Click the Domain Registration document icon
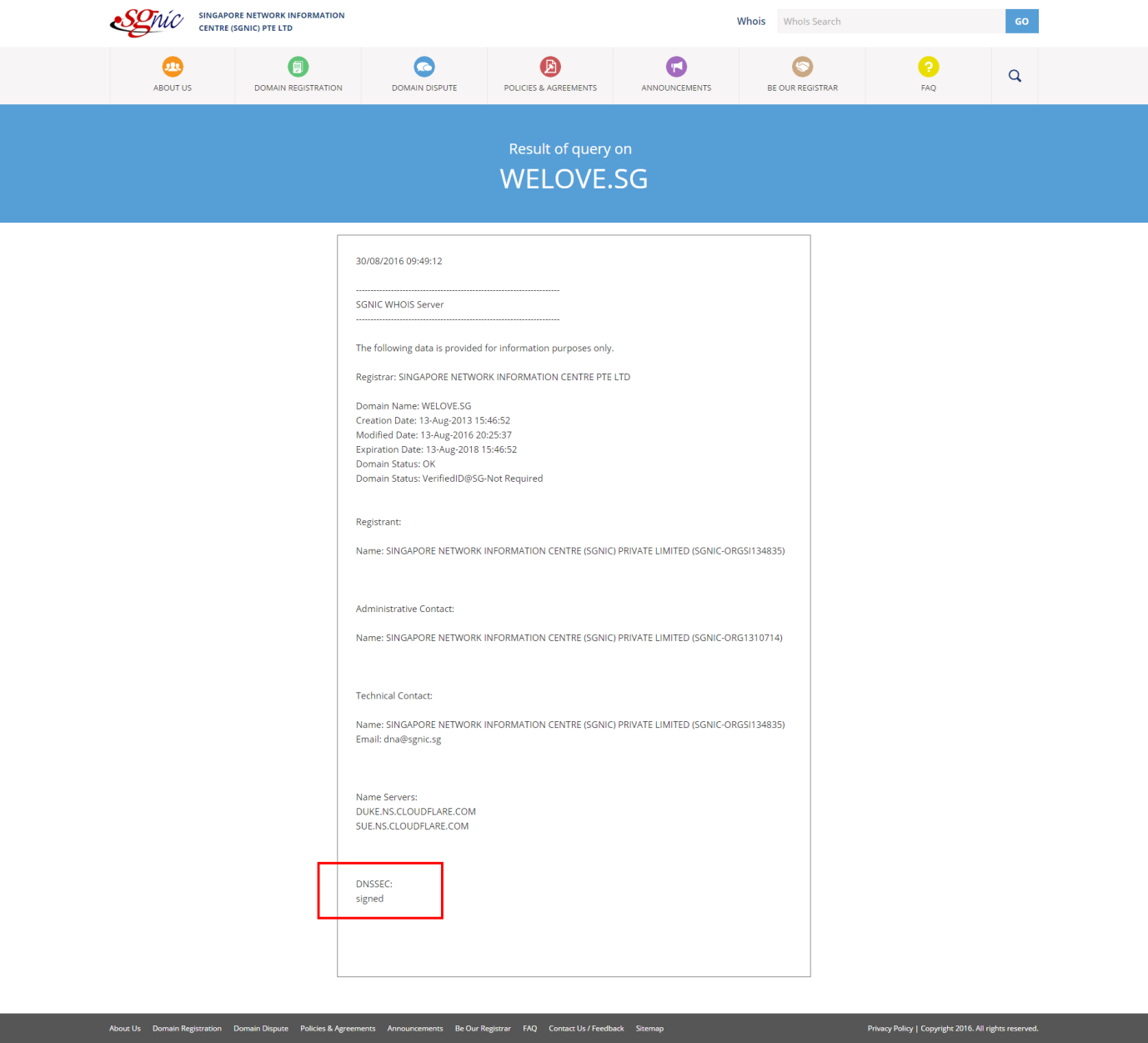 tap(298, 67)
